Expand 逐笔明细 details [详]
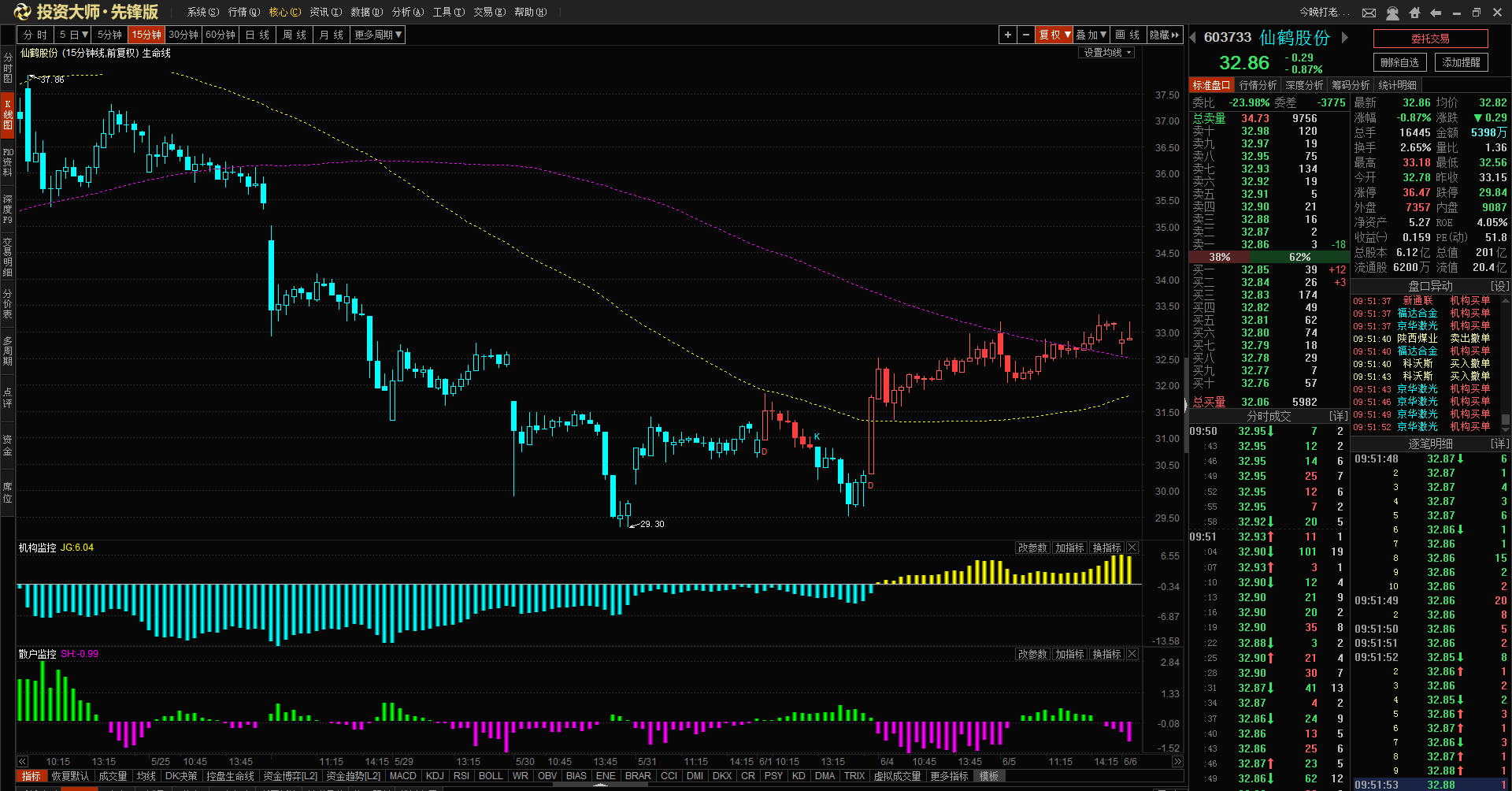The height and width of the screenshot is (791, 1512). pyautogui.click(x=1499, y=444)
